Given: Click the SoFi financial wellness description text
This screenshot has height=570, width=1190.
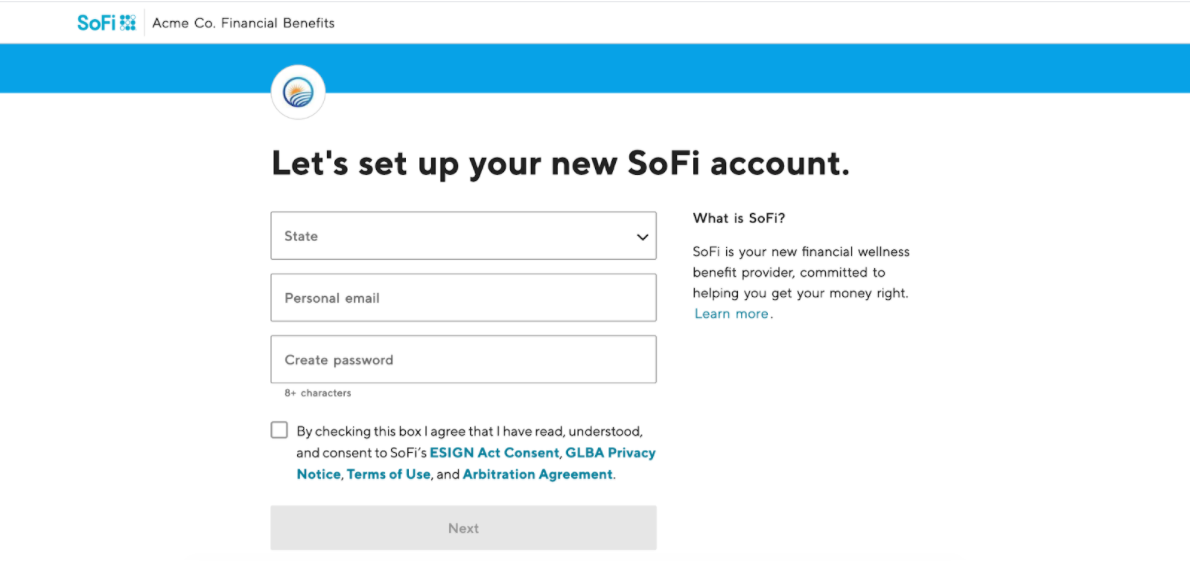Looking at the screenshot, I should point(801,272).
